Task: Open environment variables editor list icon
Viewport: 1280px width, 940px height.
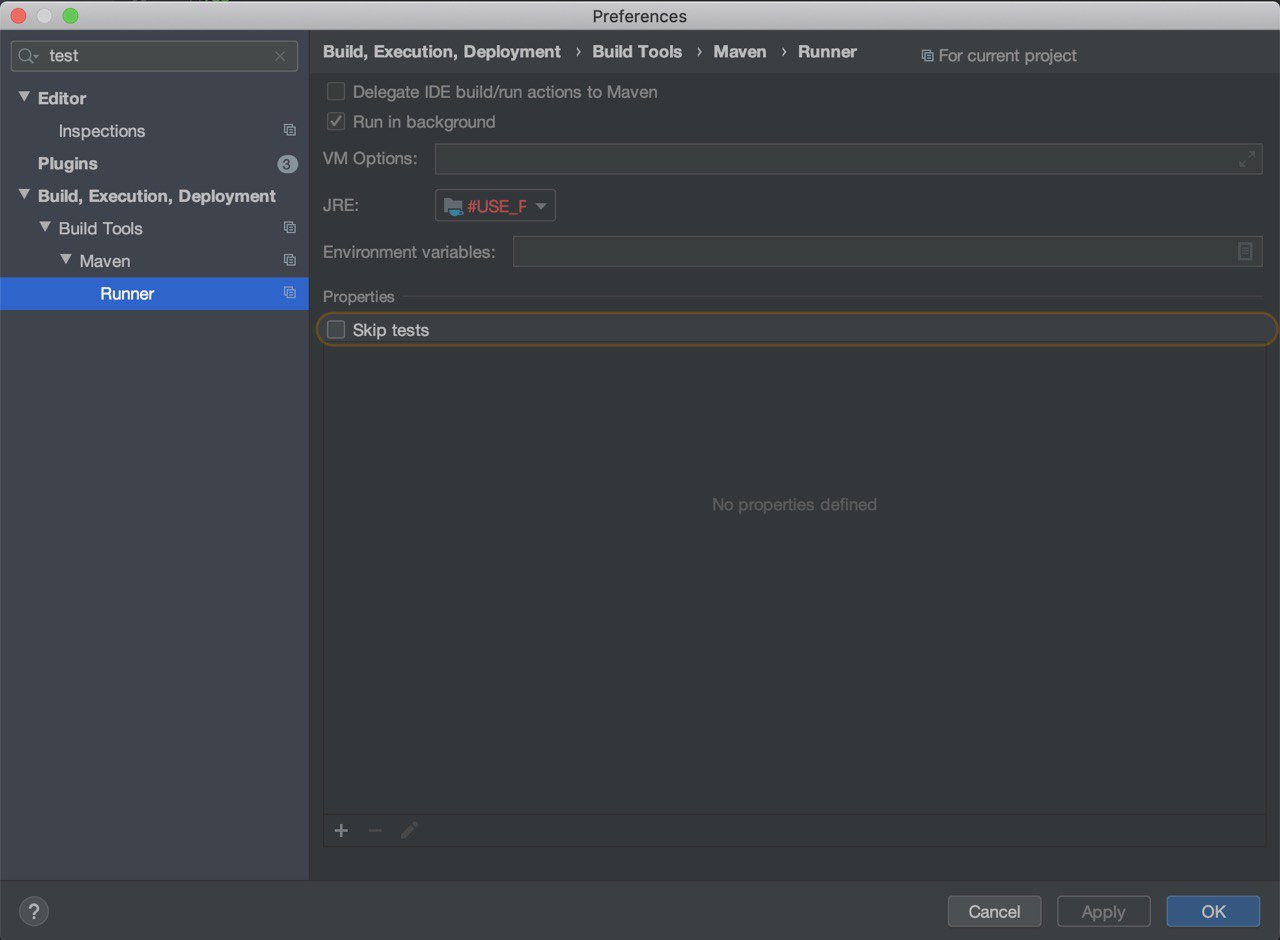Action: click(1245, 252)
